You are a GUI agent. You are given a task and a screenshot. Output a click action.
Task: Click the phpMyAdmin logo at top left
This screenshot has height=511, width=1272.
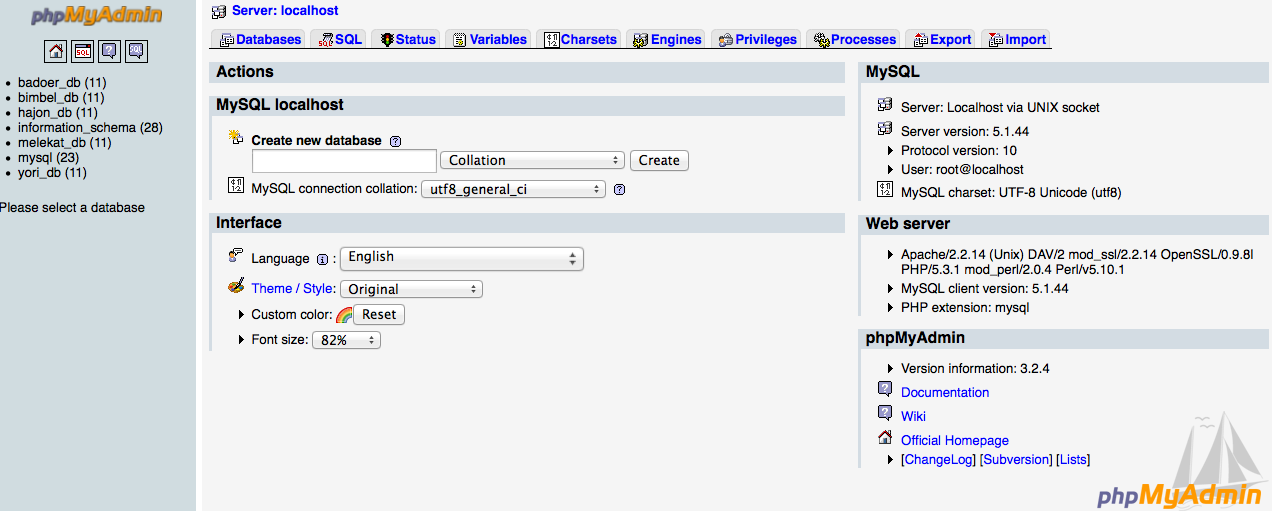[97, 16]
